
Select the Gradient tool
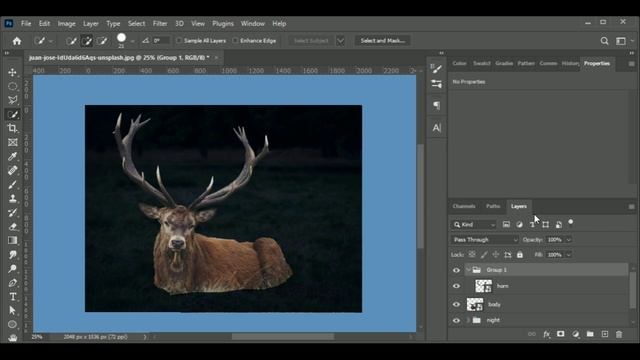[13, 240]
